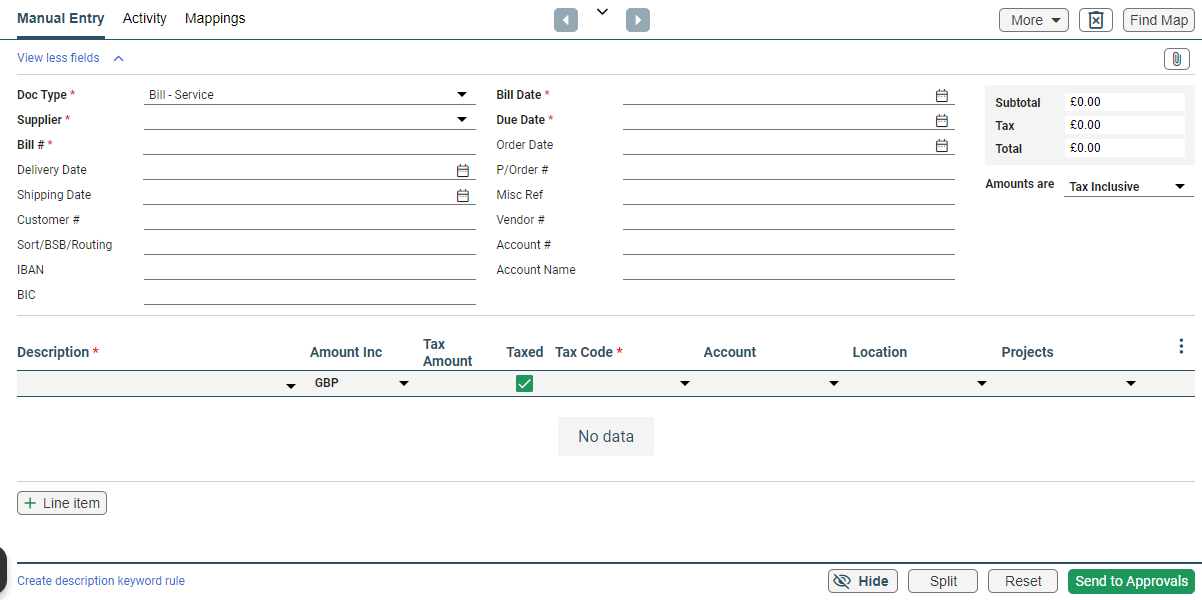Open the Bill Date calendar picker
This screenshot has height=600, width=1202.
(x=941, y=95)
